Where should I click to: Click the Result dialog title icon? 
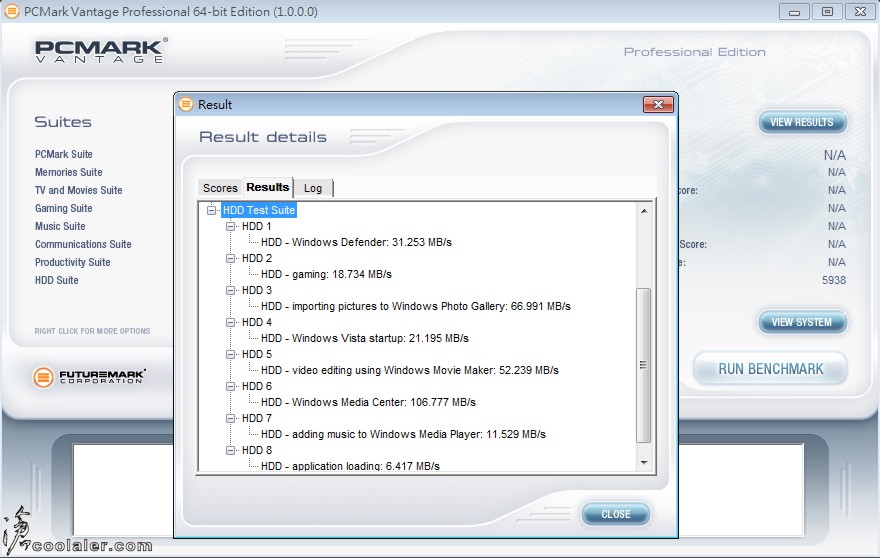tap(186, 104)
